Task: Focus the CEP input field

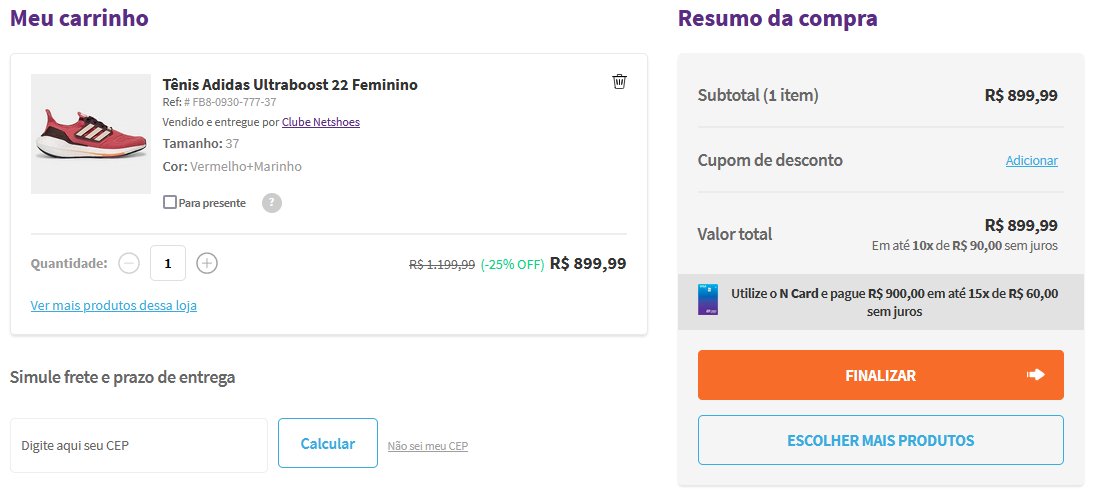Action: tap(139, 445)
